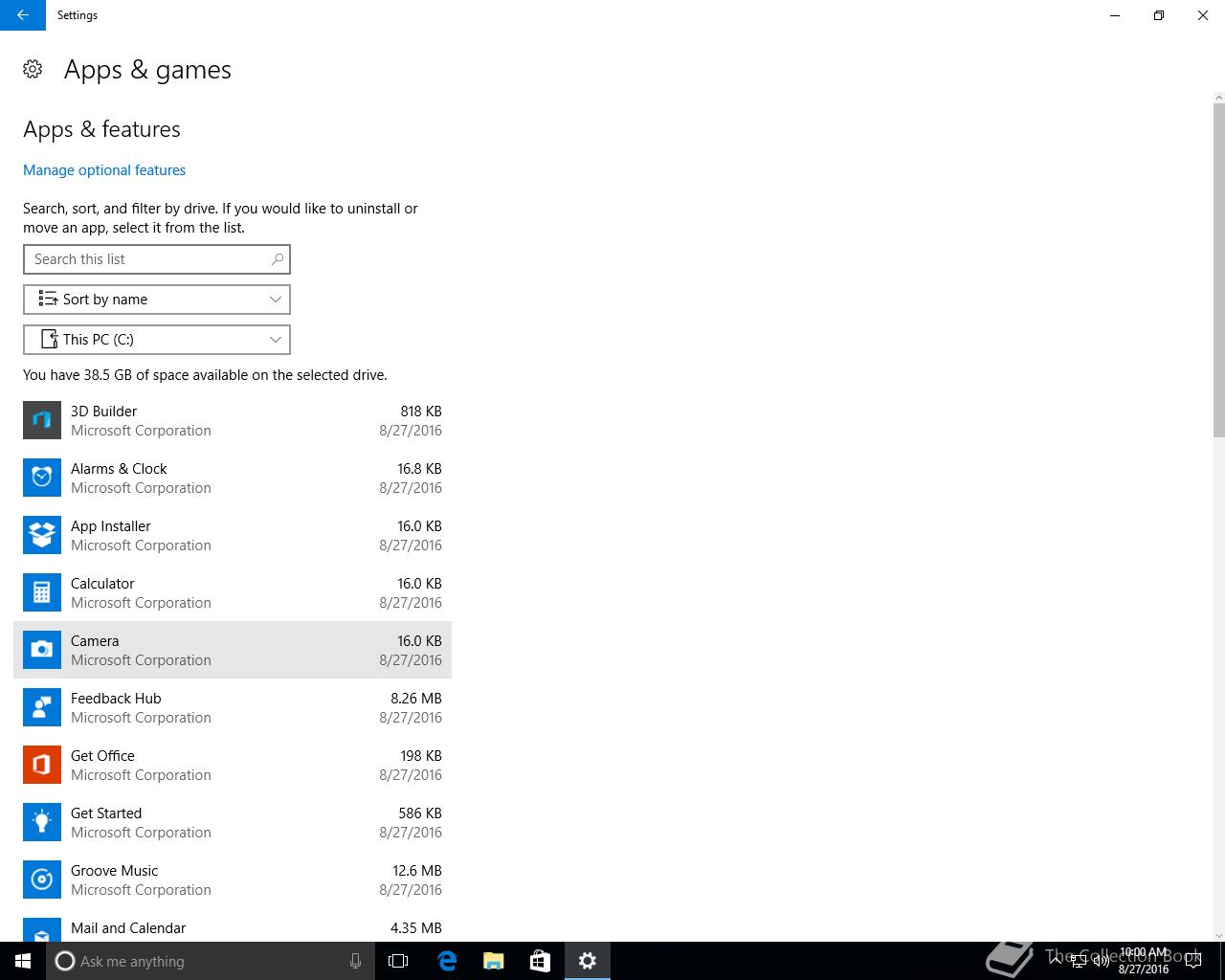Click the Cortana microphone icon
This screenshot has height=980, width=1225.
coord(355,961)
